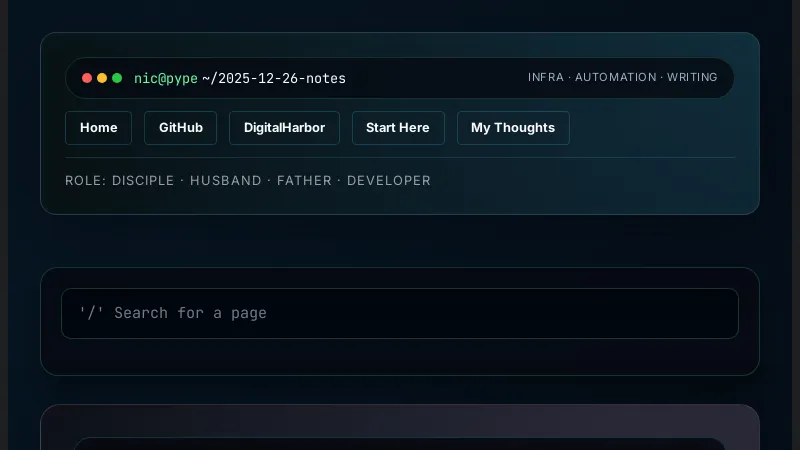The width and height of the screenshot is (800, 450).
Task: Click the yellow terminal dot
Action: click(102, 78)
